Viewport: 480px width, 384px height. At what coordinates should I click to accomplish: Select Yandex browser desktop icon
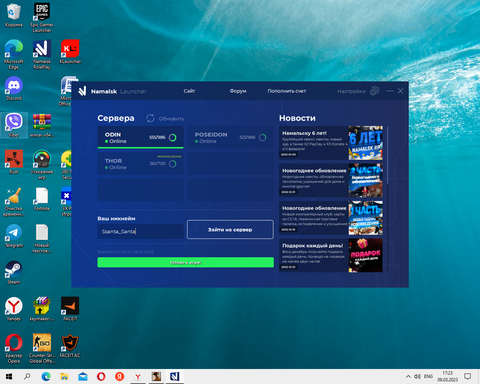coord(14,309)
